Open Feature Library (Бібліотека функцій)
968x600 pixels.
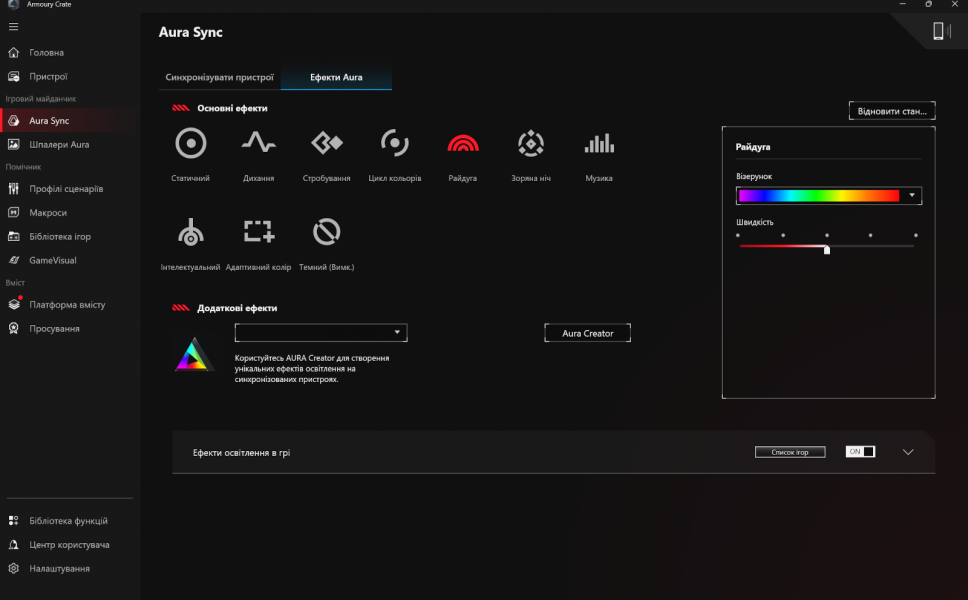pyautogui.click(x=70, y=521)
